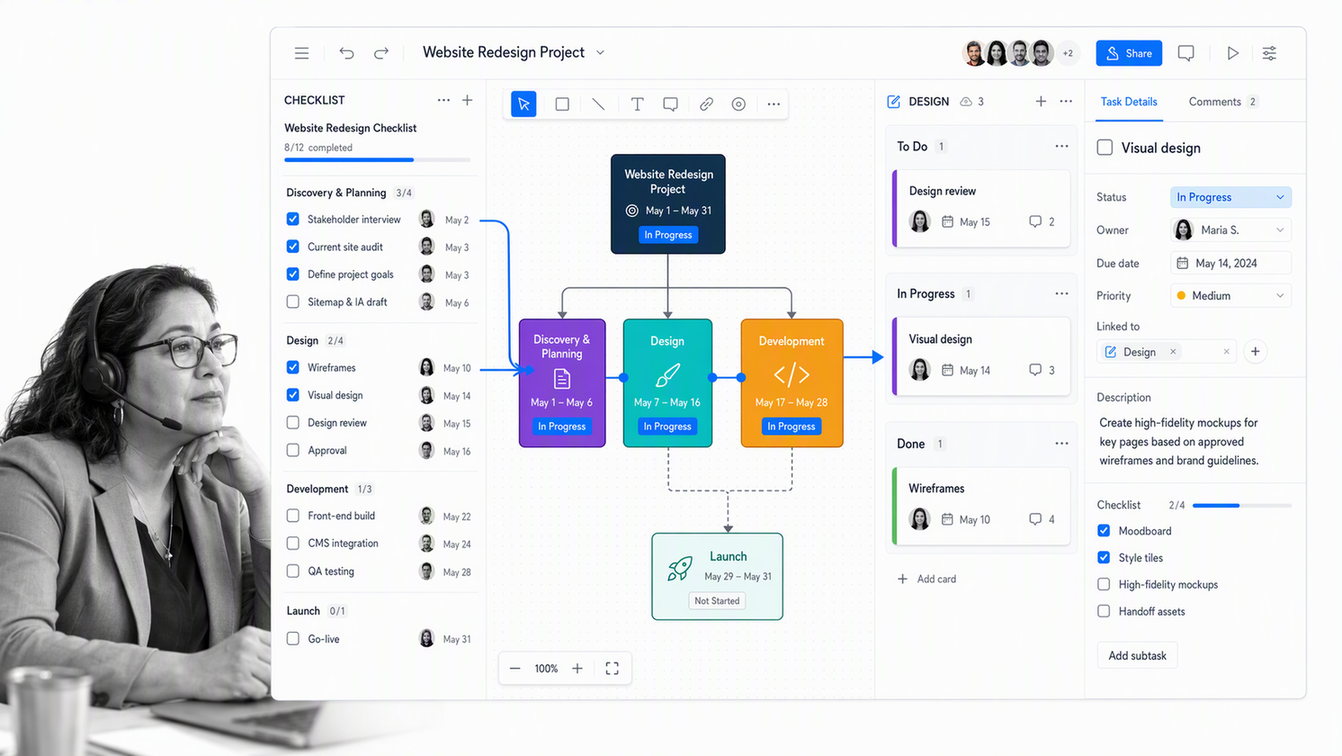
Task: Open the hamburger menu icon
Action: point(301,53)
